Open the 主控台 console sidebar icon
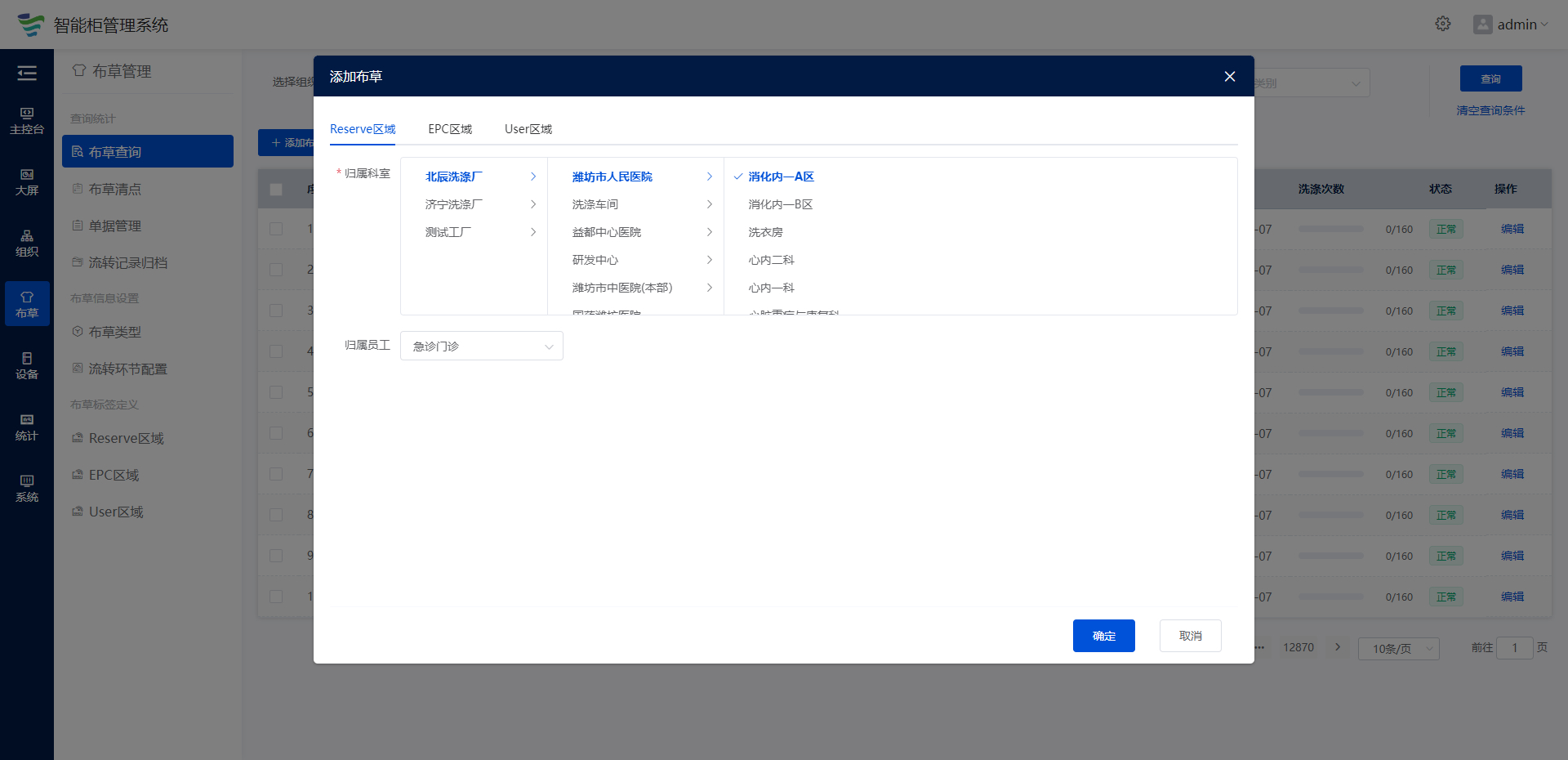The width and height of the screenshot is (1568, 760). click(27, 121)
